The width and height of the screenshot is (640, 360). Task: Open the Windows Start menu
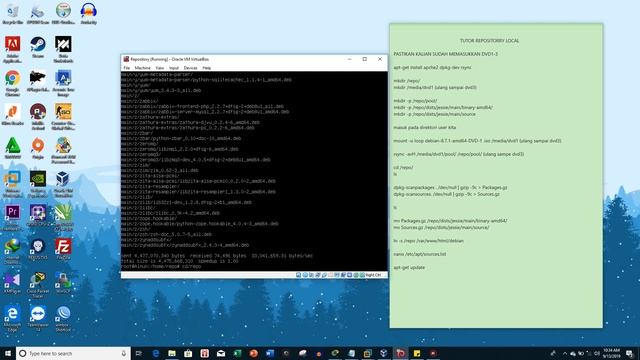click(8, 353)
